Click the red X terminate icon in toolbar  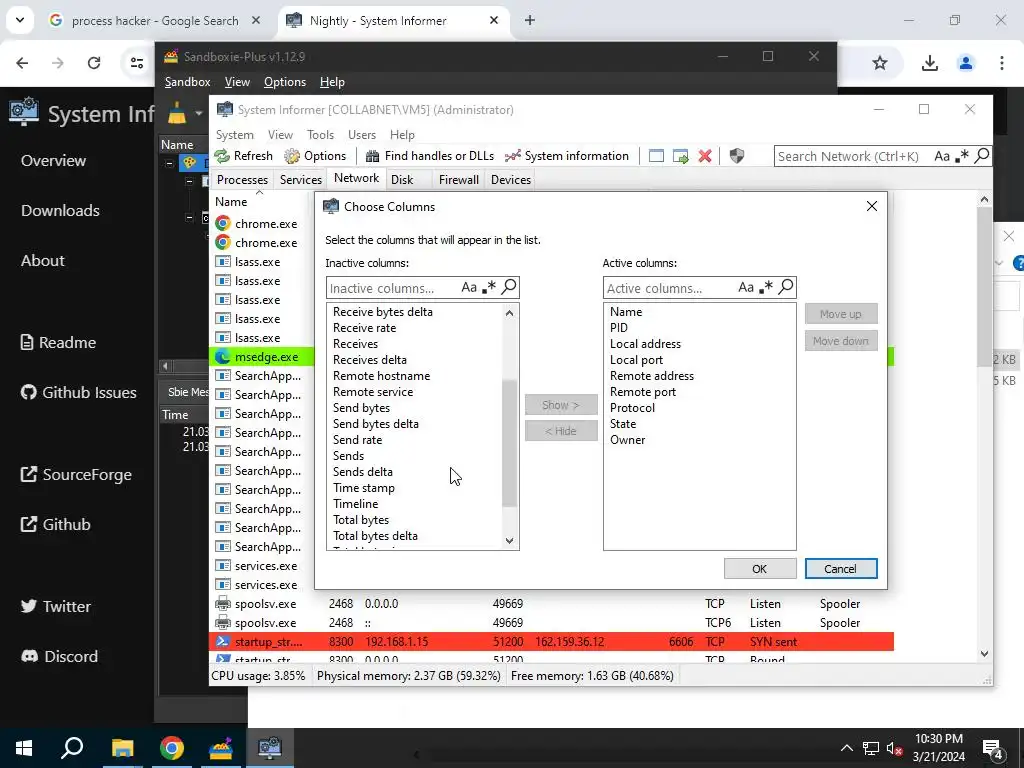pos(705,156)
